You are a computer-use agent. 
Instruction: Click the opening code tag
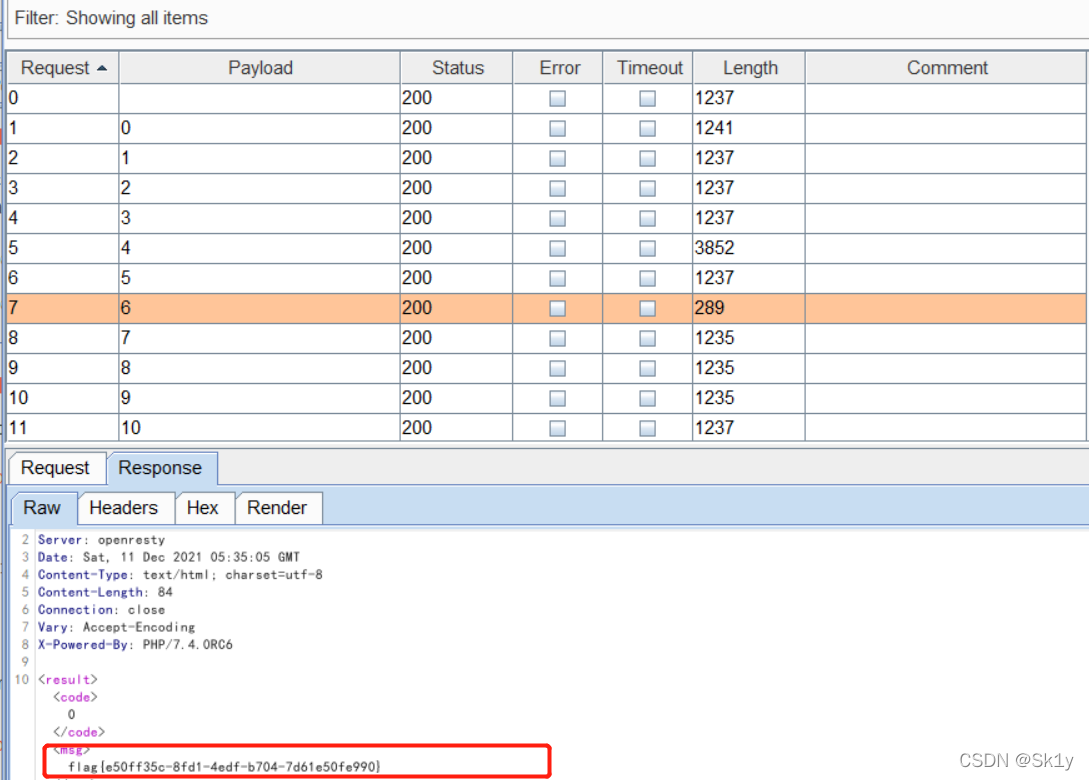point(75,697)
